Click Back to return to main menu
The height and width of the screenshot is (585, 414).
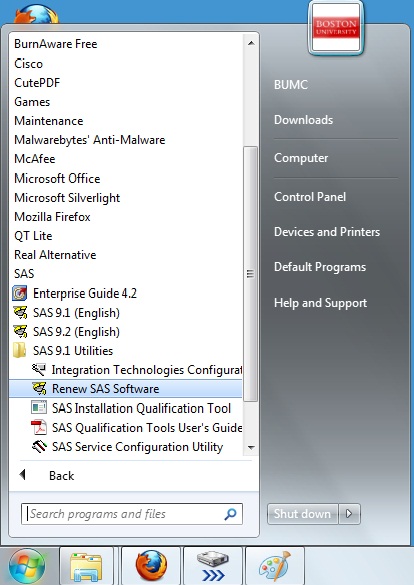coord(62,475)
